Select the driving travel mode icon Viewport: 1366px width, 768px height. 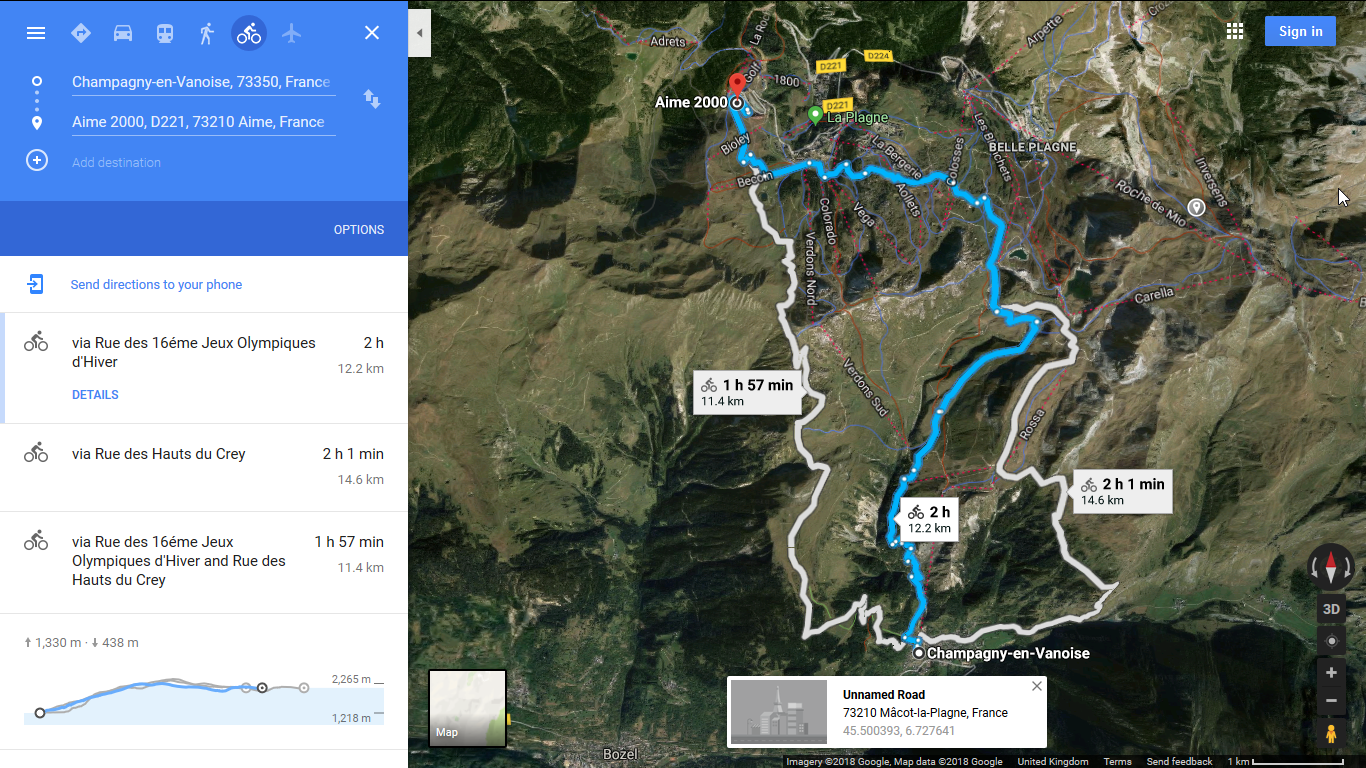coord(123,33)
